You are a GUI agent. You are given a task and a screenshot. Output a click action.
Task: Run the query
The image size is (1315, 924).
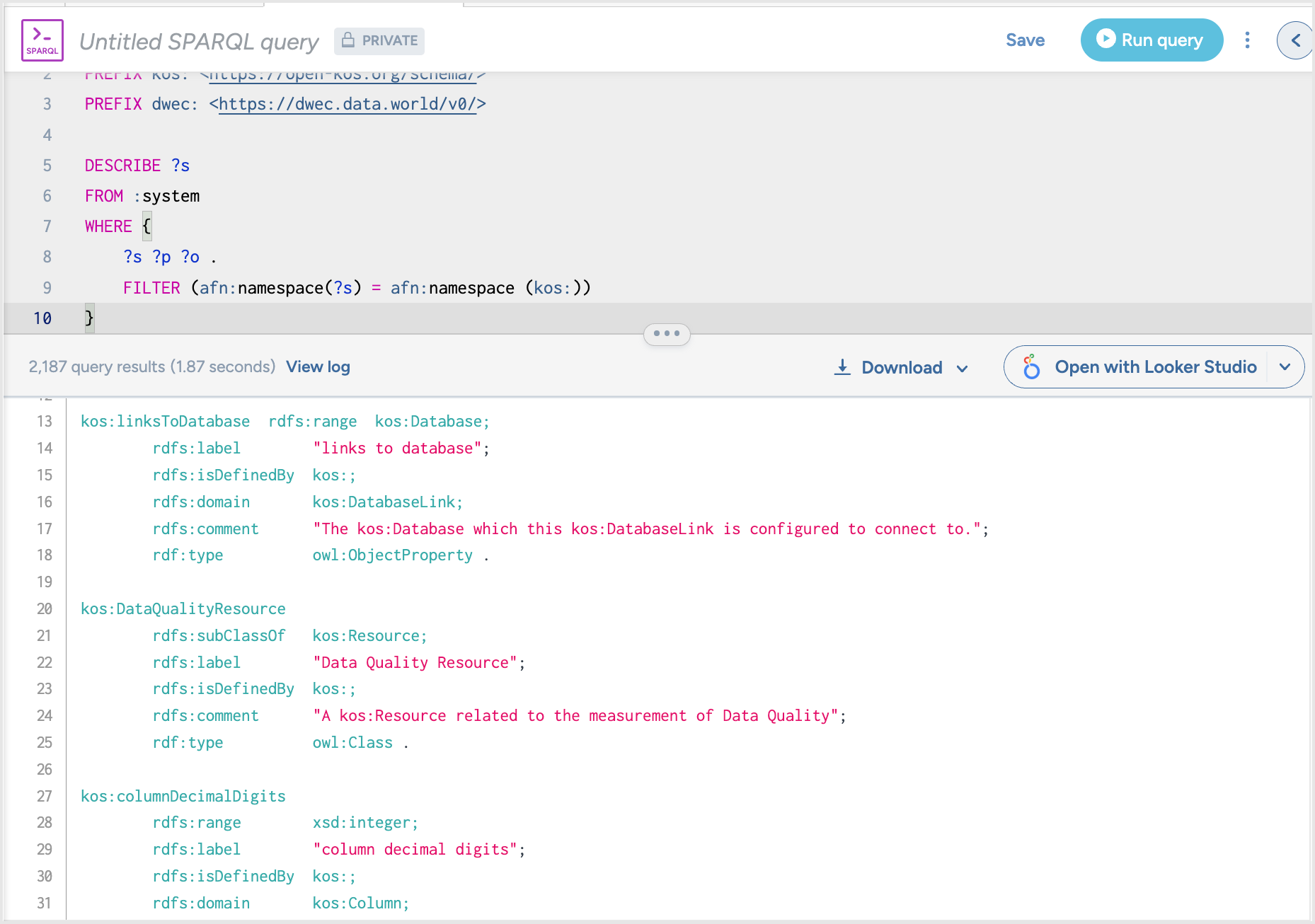1152,40
